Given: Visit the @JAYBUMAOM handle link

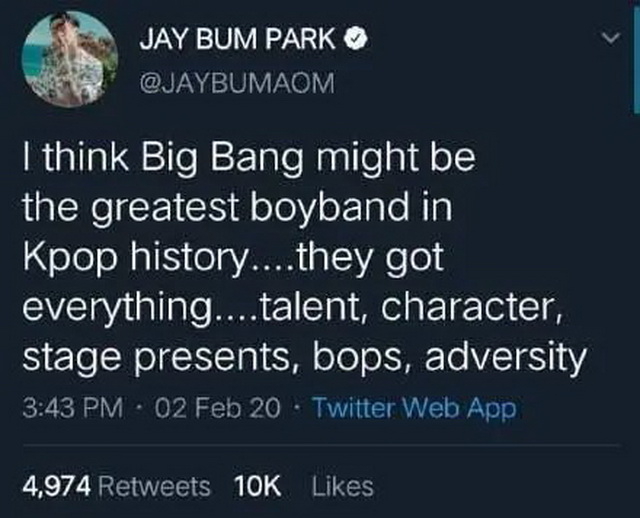Looking at the screenshot, I should [x=237, y=82].
